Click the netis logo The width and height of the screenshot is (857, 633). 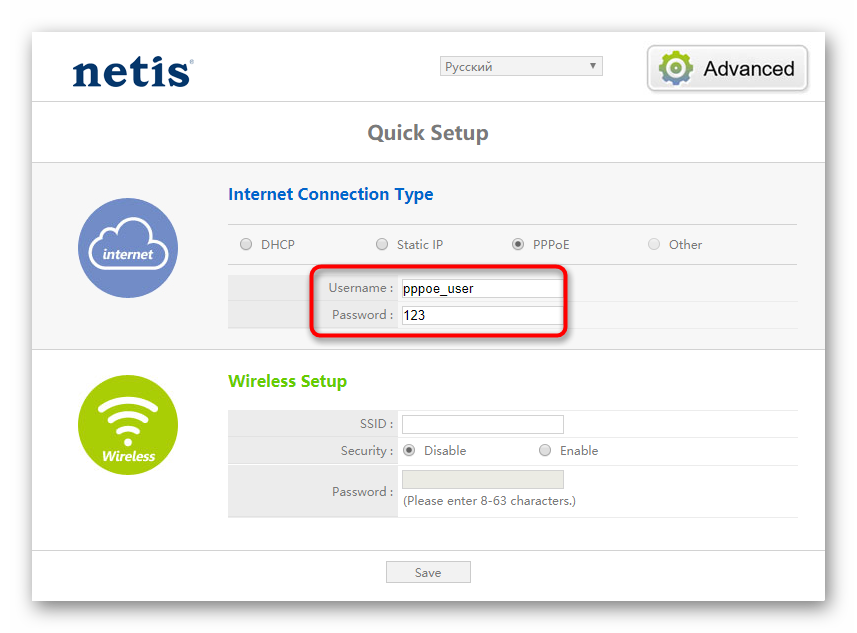pos(132,72)
